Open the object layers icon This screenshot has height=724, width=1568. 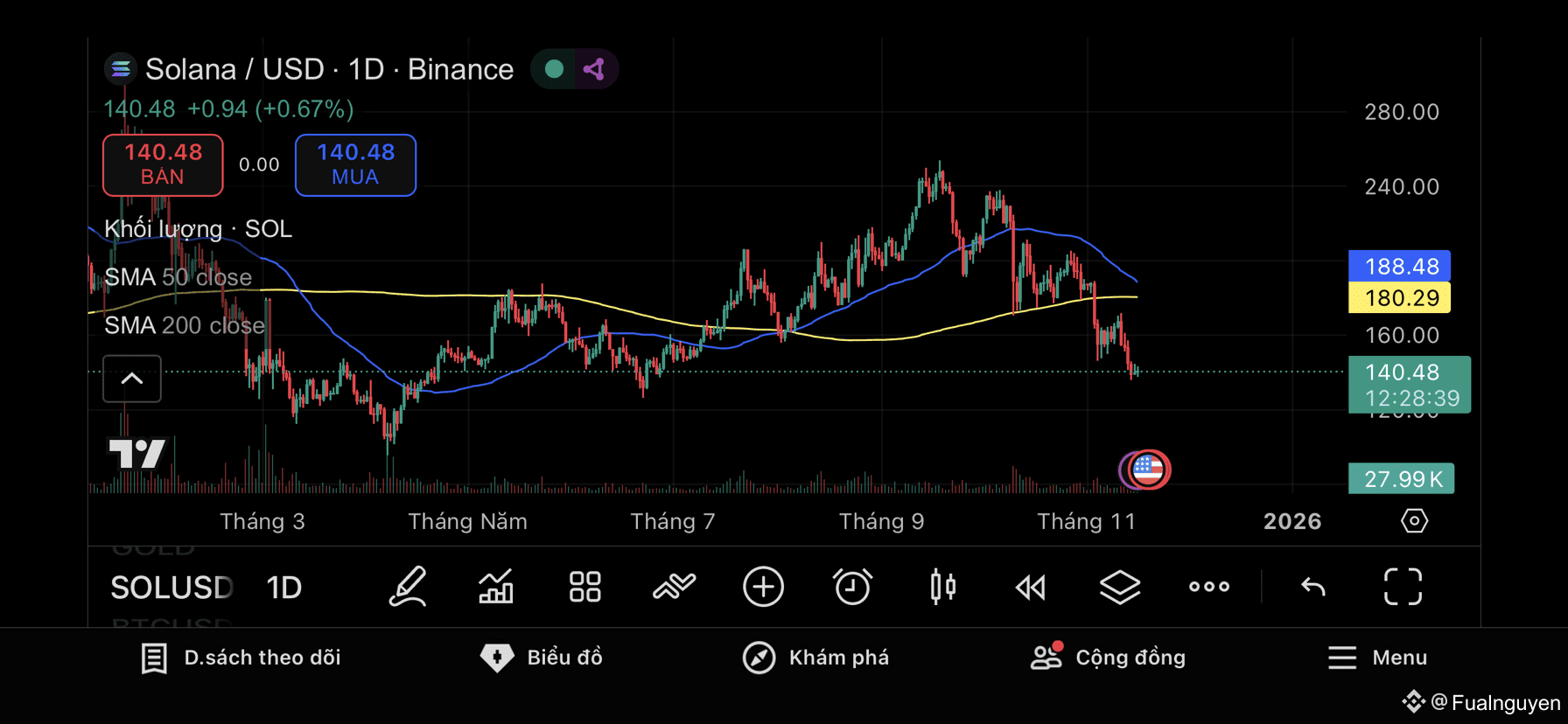point(1120,587)
